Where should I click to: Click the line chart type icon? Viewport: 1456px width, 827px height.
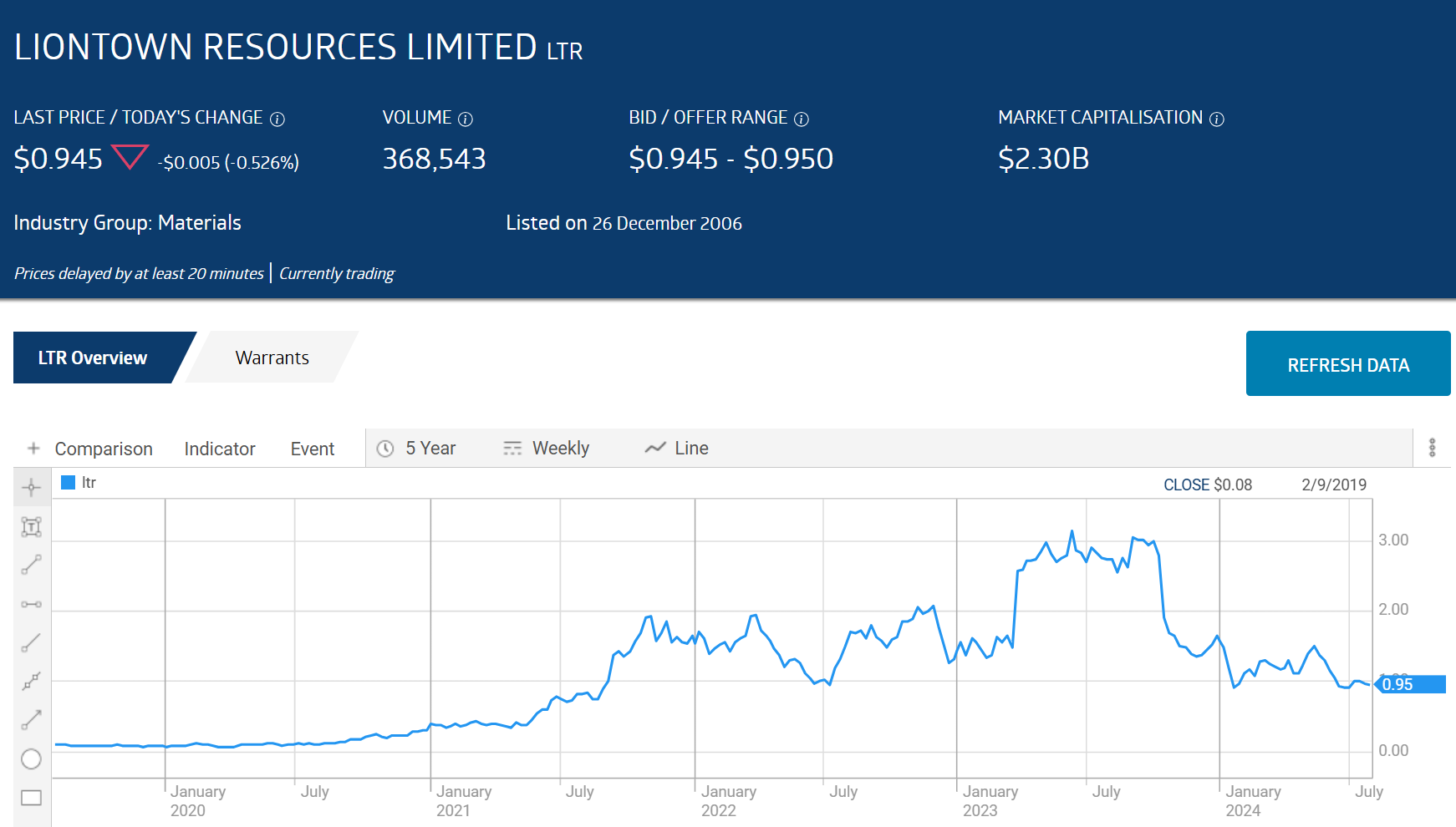655,449
